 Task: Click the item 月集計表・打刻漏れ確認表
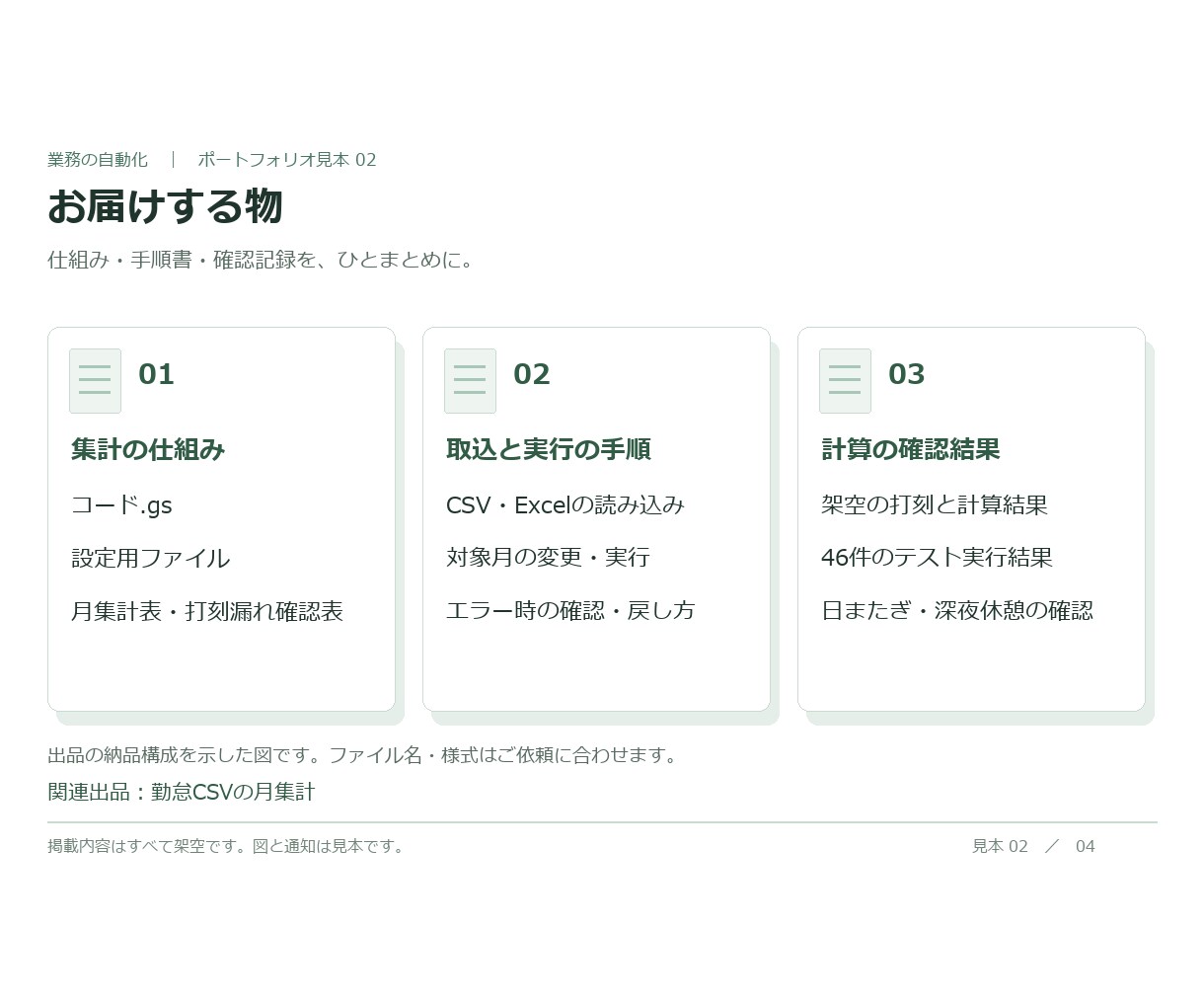pos(207,611)
